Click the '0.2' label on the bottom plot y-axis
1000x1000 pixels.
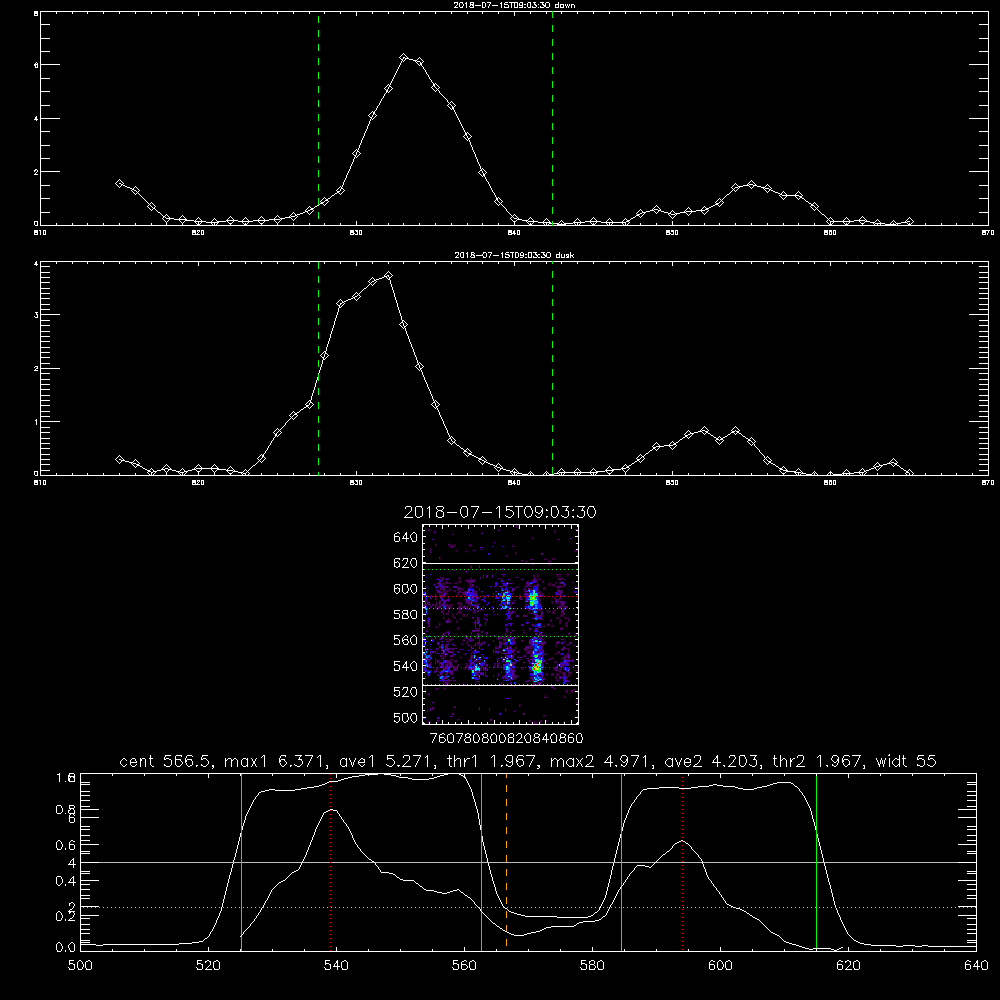tap(66, 916)
